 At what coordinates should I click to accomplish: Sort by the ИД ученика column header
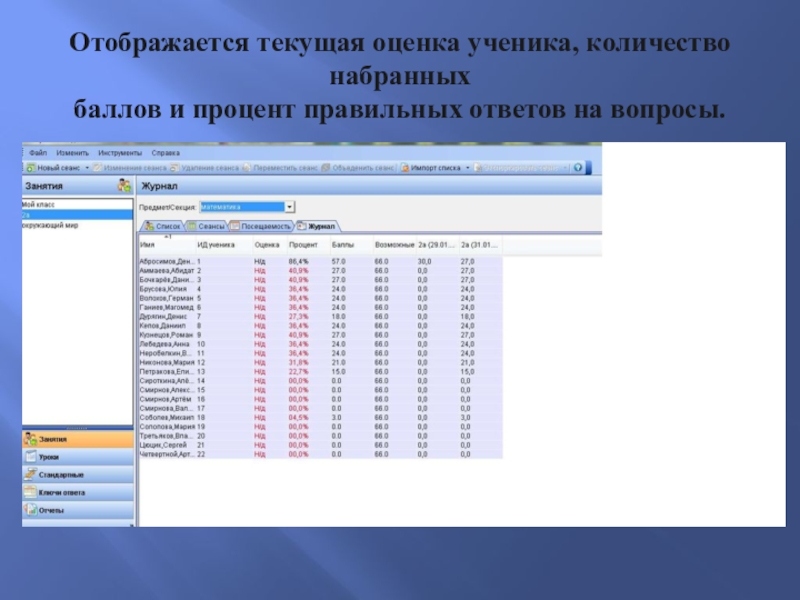[224, 245]
